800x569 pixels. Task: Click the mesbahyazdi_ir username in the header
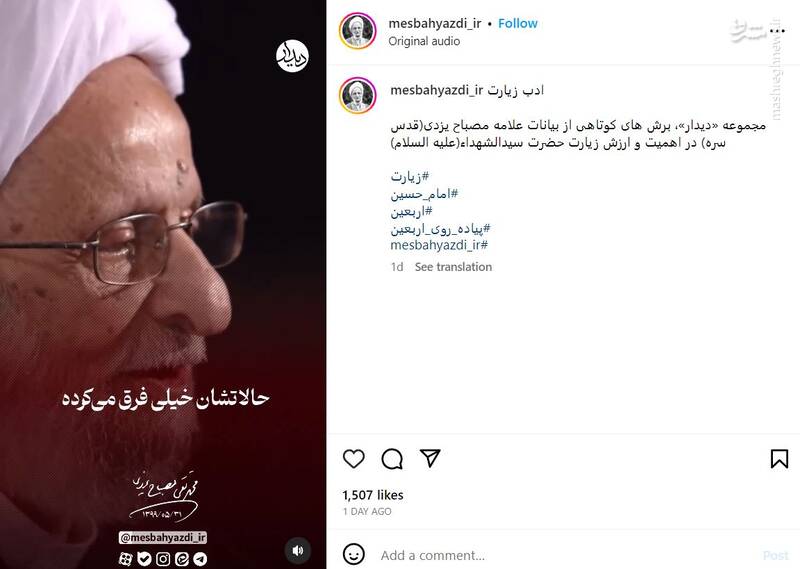pos(435,23)
